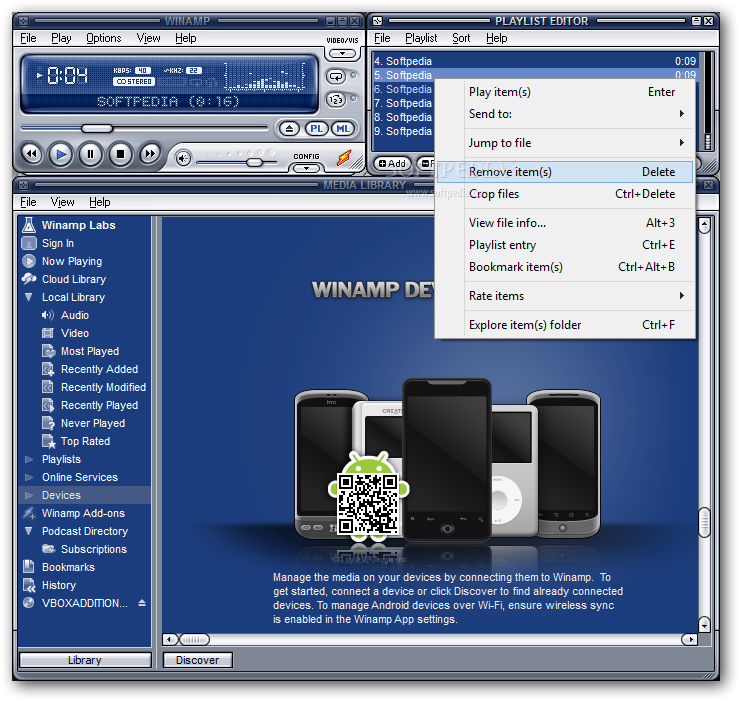Expand the Playlists tree node

[x=29, y=459]
